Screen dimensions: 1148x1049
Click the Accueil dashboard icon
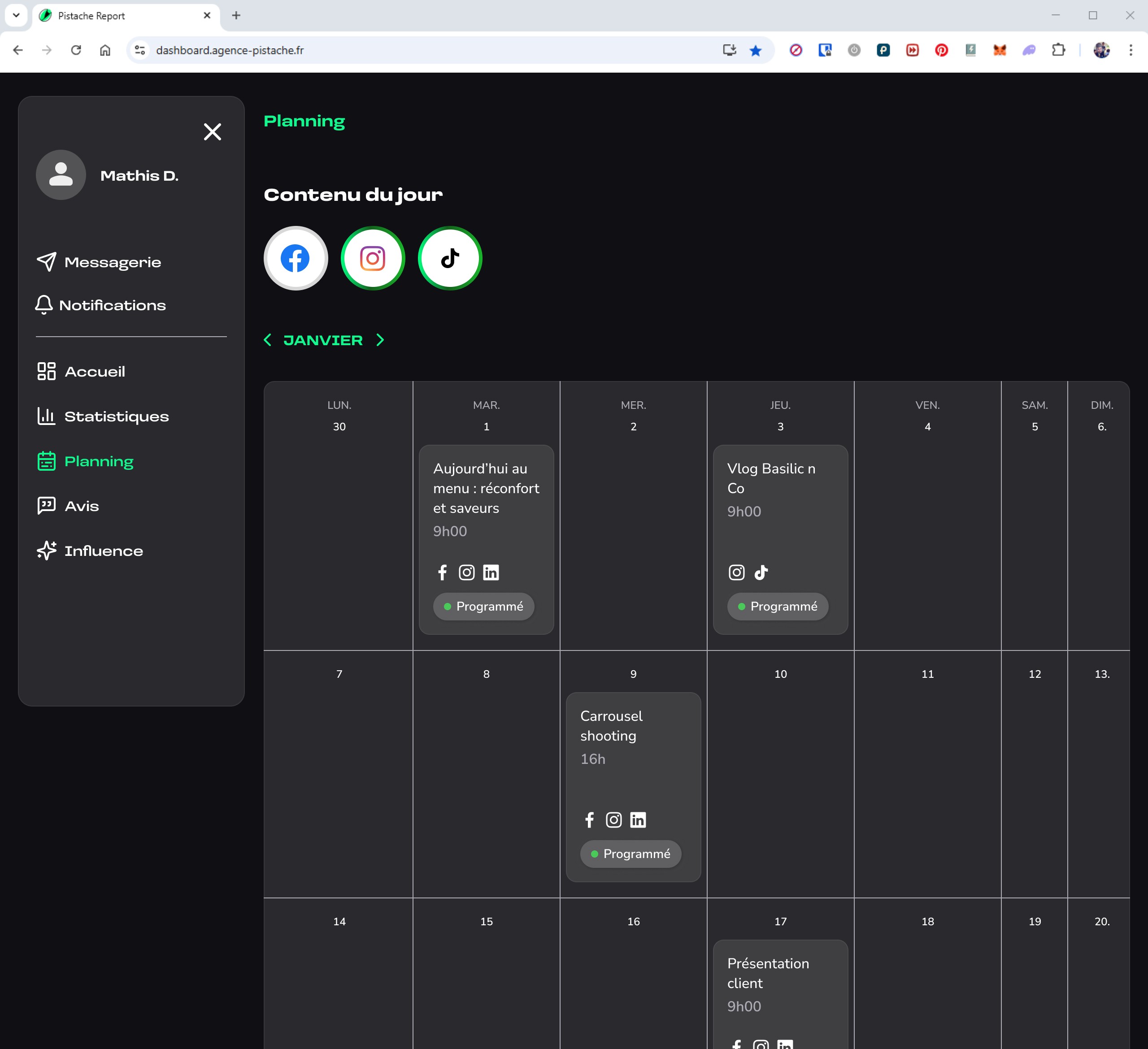click(46, 371)
